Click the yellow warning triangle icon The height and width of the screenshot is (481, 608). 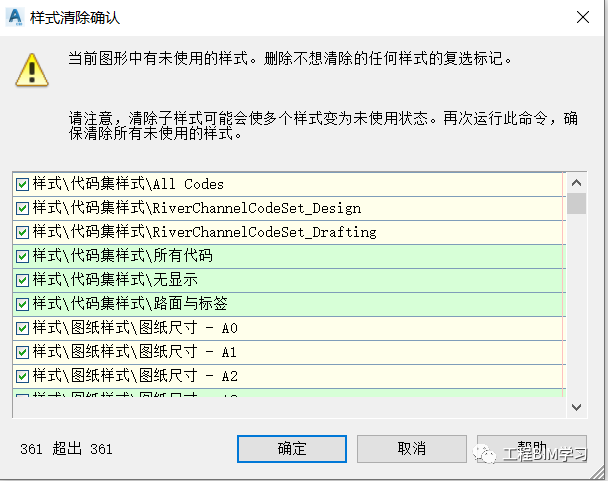32,70
